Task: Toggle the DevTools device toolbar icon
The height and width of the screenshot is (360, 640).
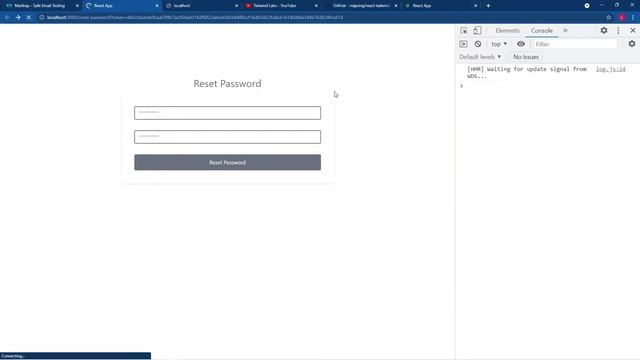Action: (477, 31)
